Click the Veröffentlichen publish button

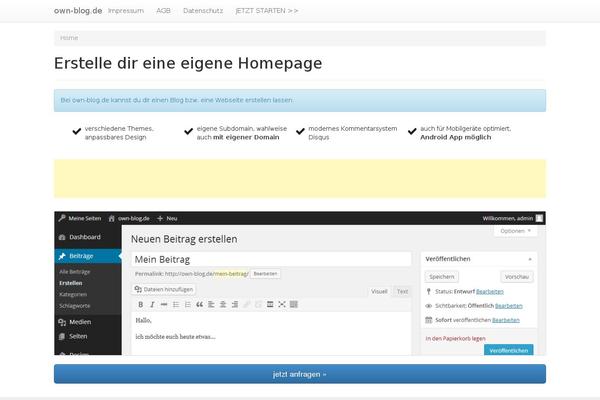[x=509, y=350]
